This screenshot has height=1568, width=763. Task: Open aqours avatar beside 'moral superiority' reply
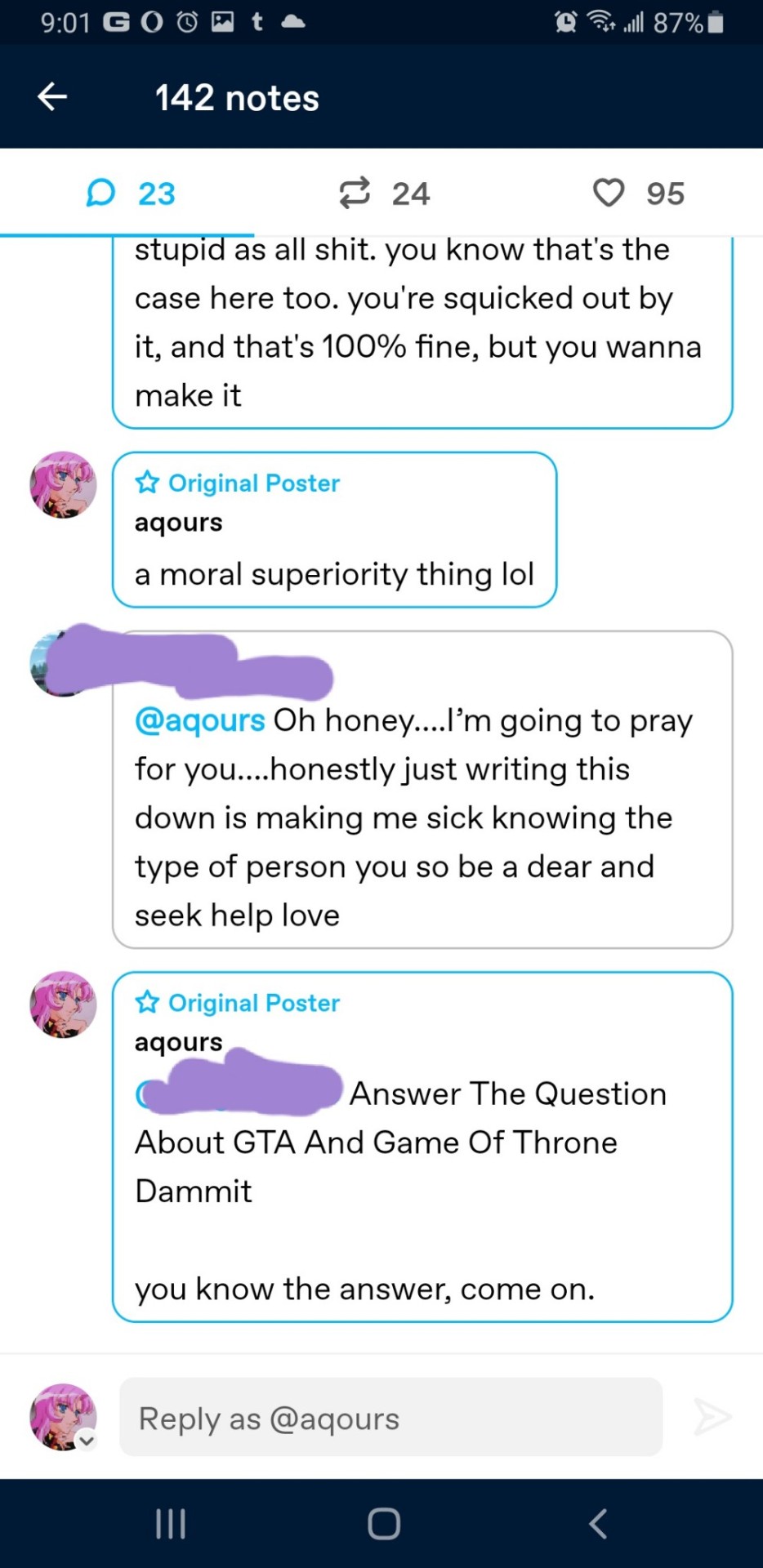[63, 485]
